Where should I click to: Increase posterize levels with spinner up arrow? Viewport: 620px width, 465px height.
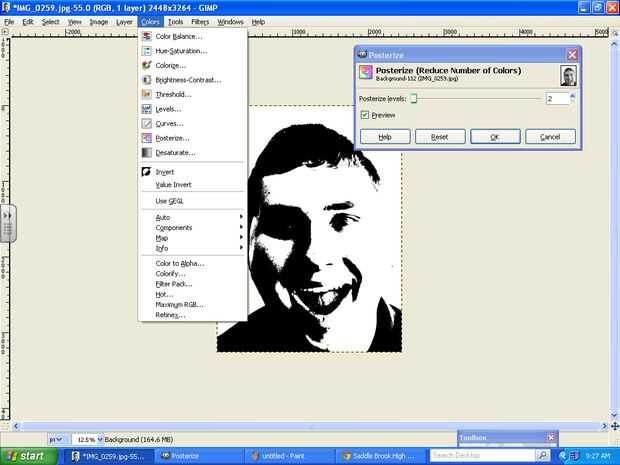[x=573, y=96]
